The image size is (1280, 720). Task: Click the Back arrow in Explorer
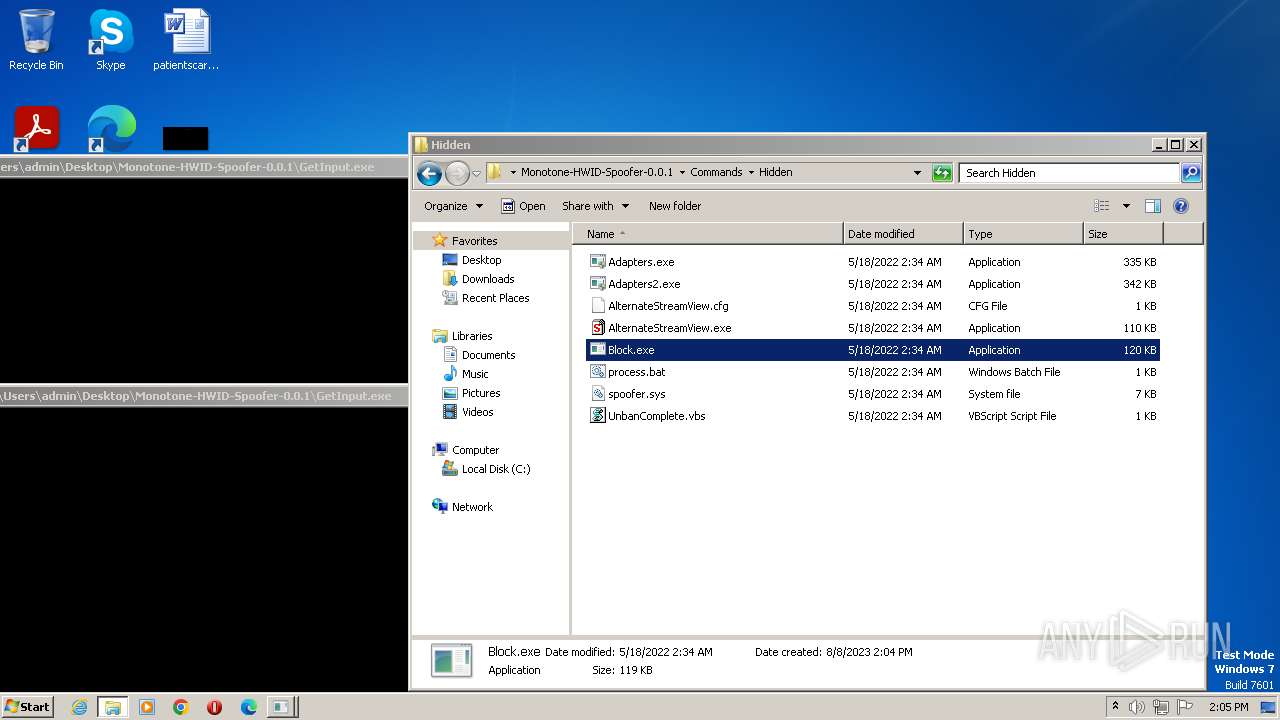429,173
